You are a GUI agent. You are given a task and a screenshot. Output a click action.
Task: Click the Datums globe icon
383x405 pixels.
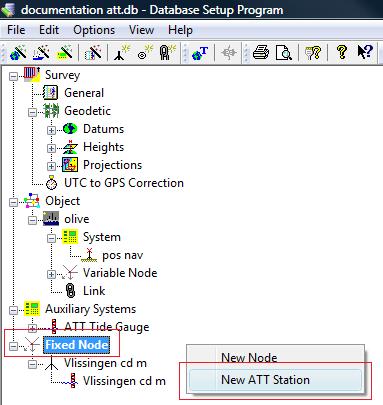(x=70, y=129)
